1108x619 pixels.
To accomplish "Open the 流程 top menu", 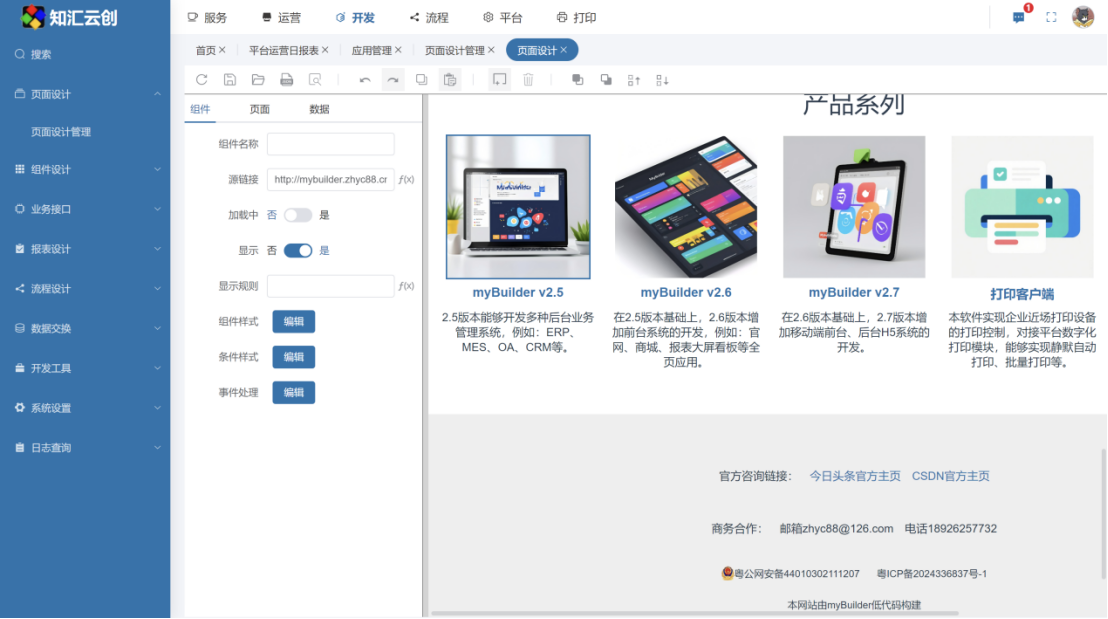I will click(429, 18).
